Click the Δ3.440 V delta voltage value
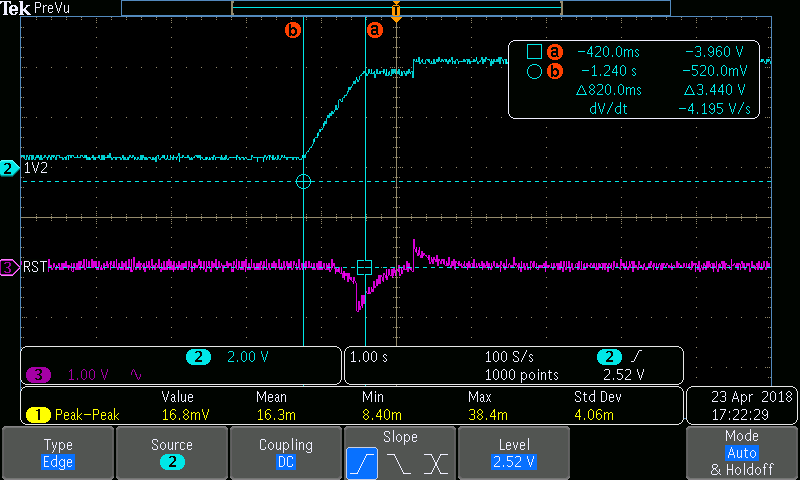The height and width of the screenshot is (480, 800). [x=714, y=90]
